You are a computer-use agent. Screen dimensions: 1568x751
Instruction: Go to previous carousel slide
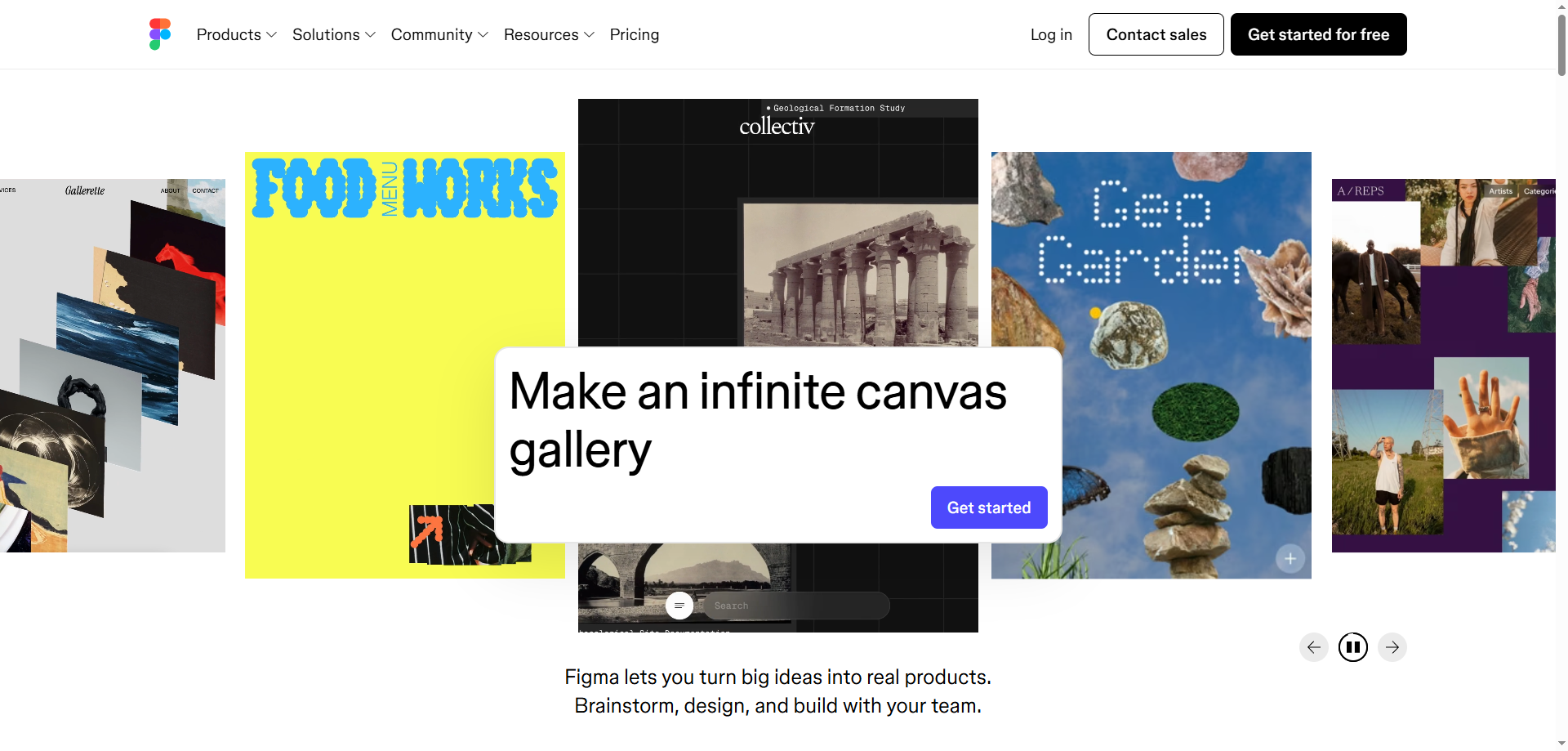(1313, 647)
